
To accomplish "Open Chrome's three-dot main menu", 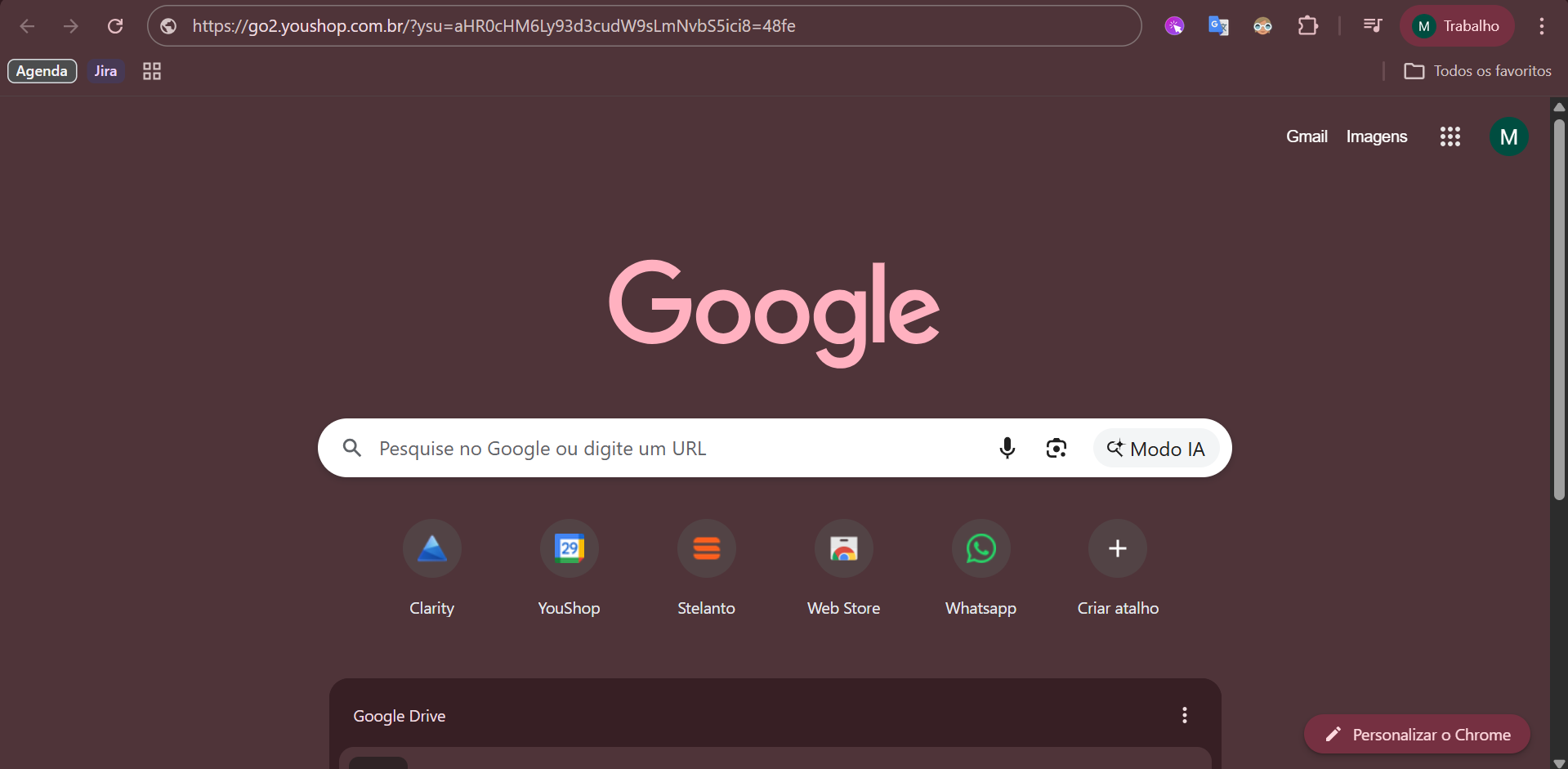I will [1542, 26].
